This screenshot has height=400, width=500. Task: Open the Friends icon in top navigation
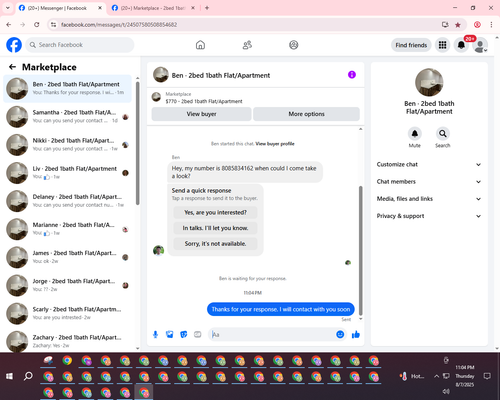coord(247,45)
